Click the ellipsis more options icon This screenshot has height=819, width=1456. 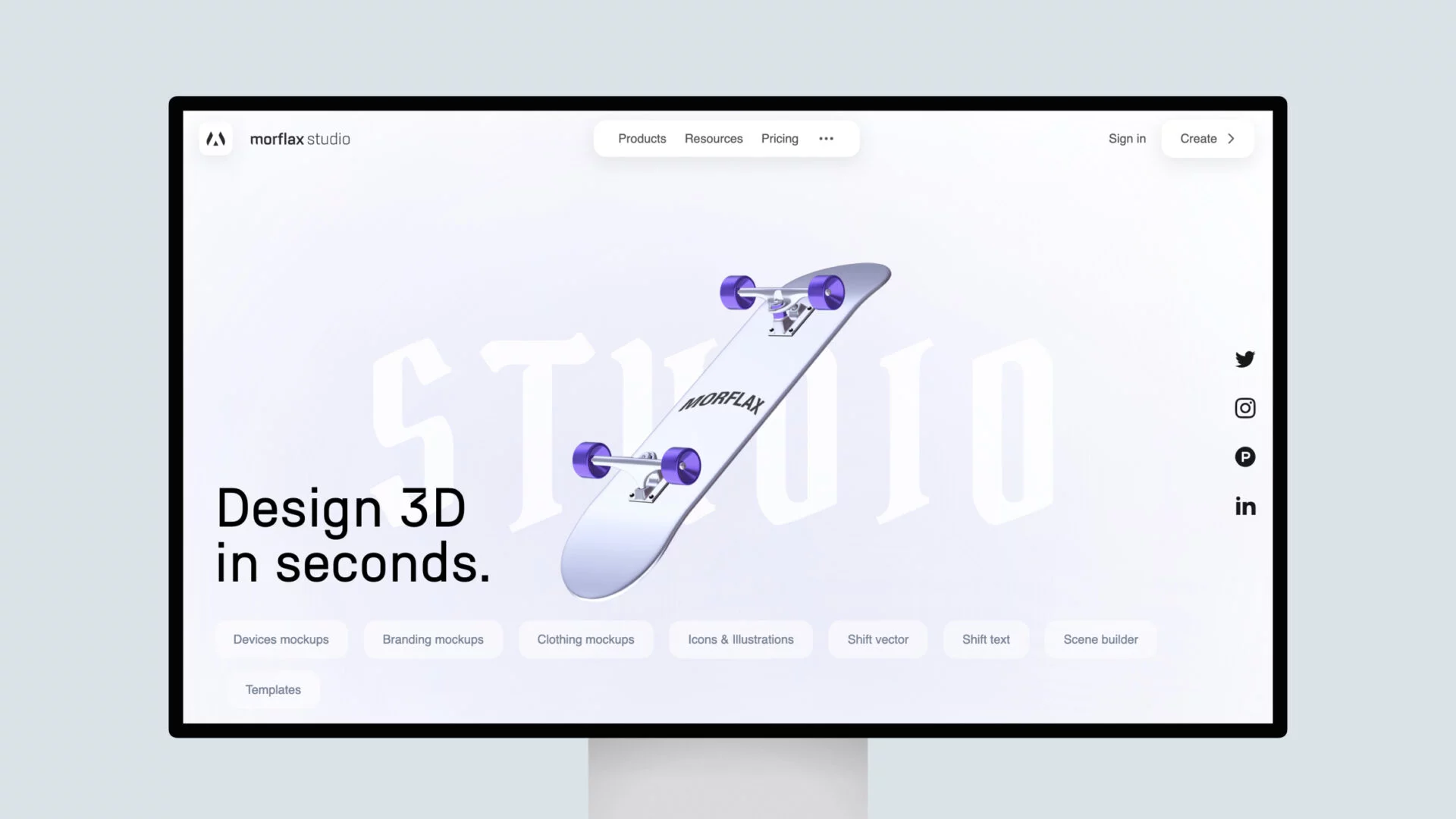point(826,139)
